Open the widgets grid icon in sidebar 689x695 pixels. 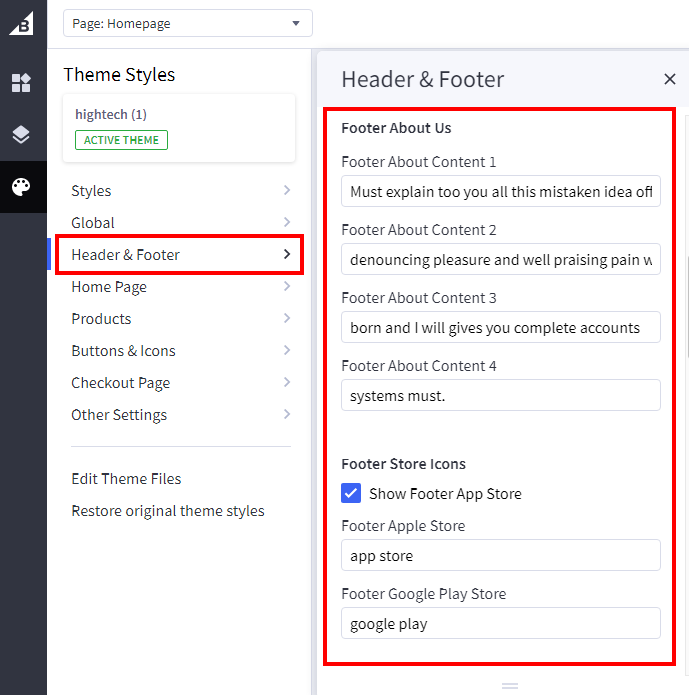(x=22, y=83)
